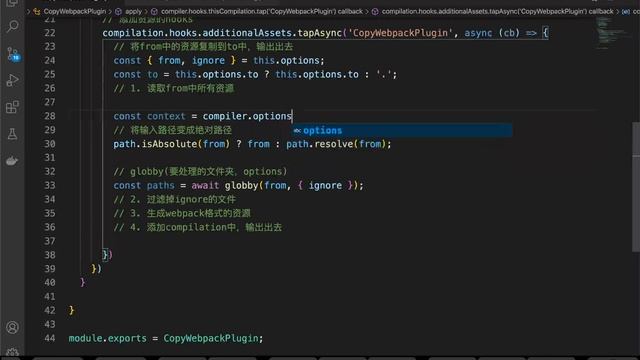Screen dimensions: 640x360
Task: Select the 'options' autocomplete suggestion
Action: [x=402, y=131]
